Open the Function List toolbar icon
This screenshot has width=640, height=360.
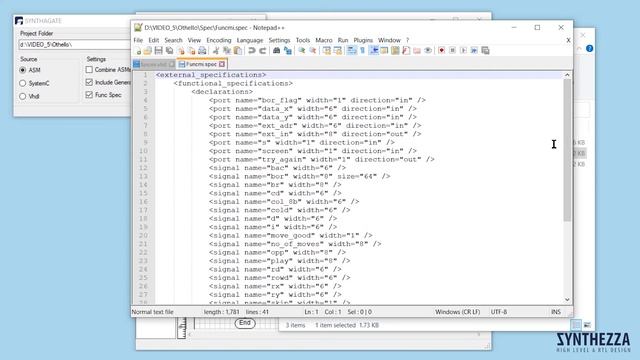pyautogui.click(x=406, y=51)
